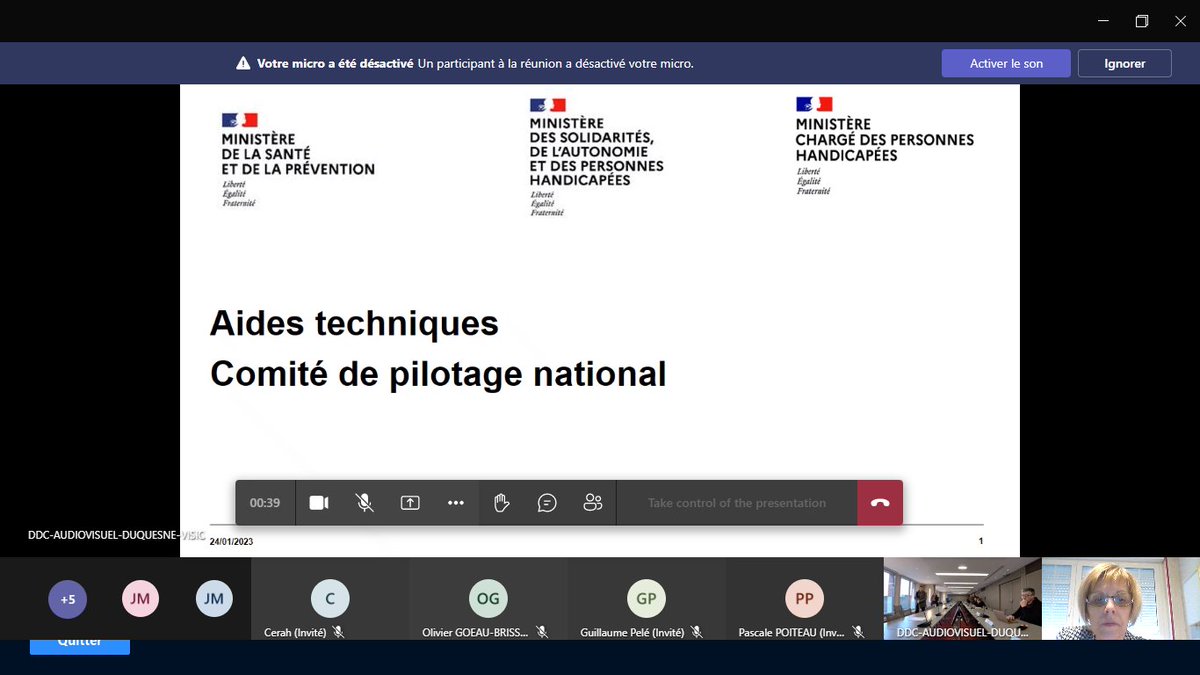Click Quitter to leave the meeting
The width and height of the screenshot is (1200, 675).
pos(79,644)
